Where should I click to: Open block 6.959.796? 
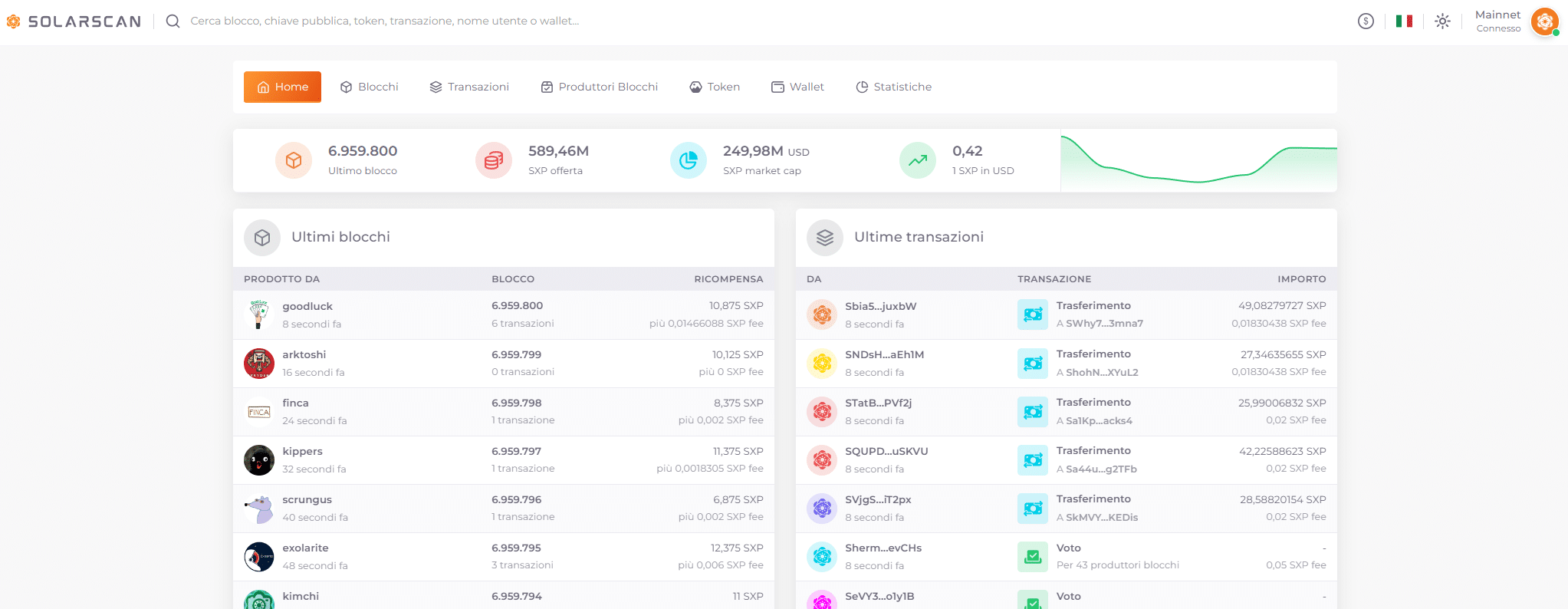point(517,499)
